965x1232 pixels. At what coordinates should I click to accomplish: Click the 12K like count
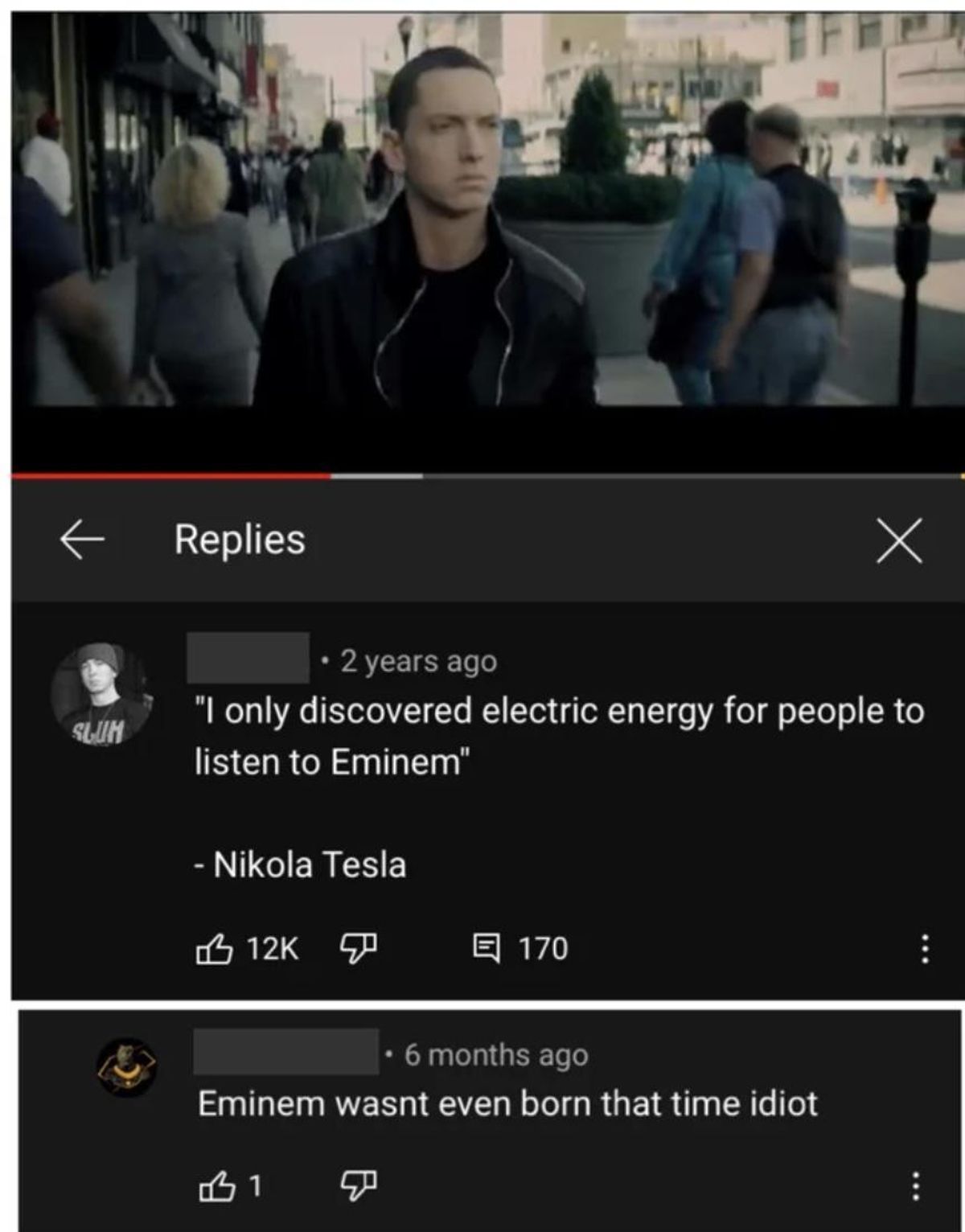coord(273,949)
